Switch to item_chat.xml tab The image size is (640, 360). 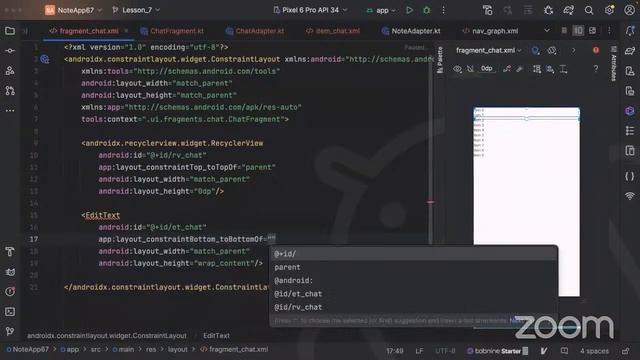(x=333, y=31)
